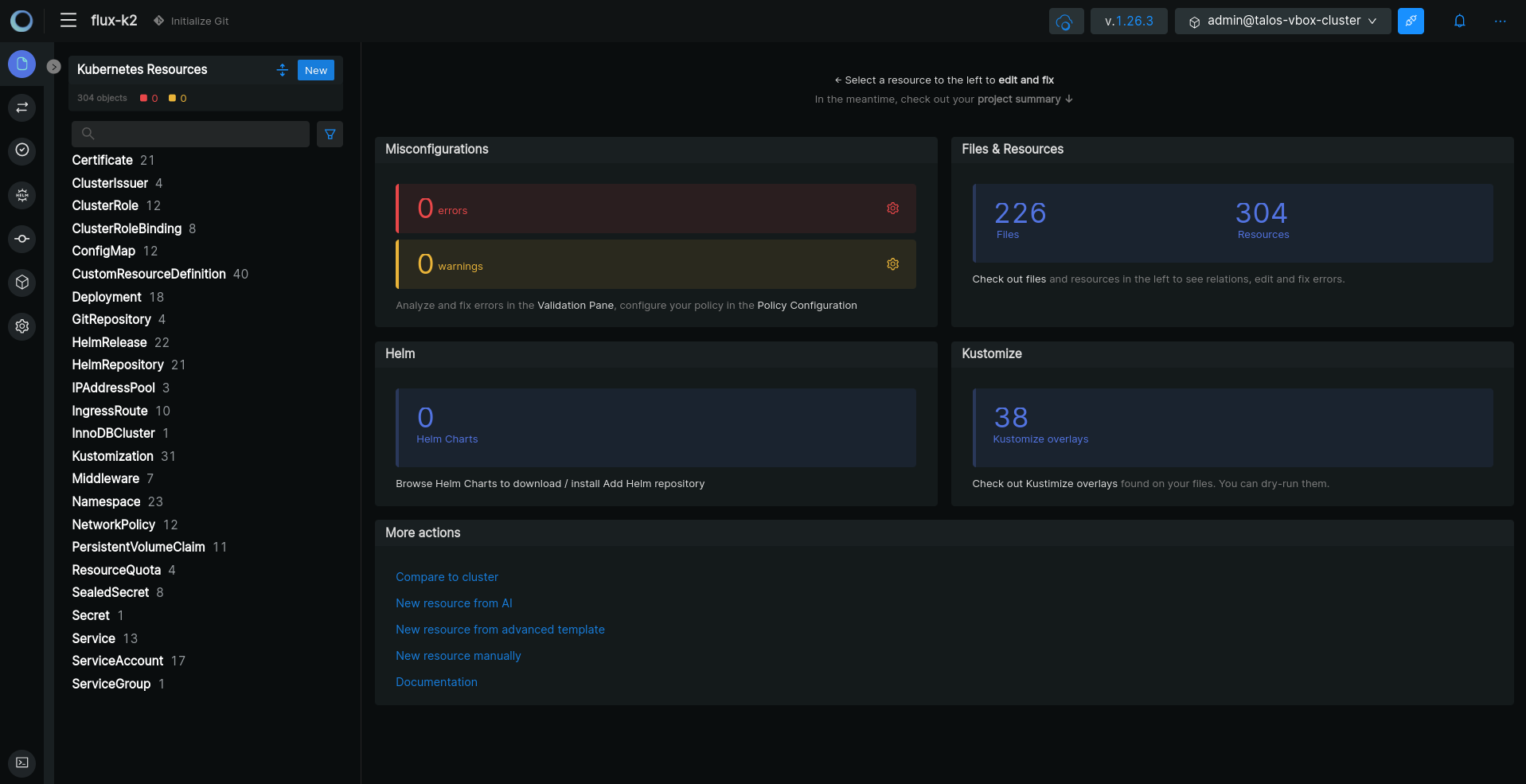Click the Monokle logo icon

click(21, 21)
